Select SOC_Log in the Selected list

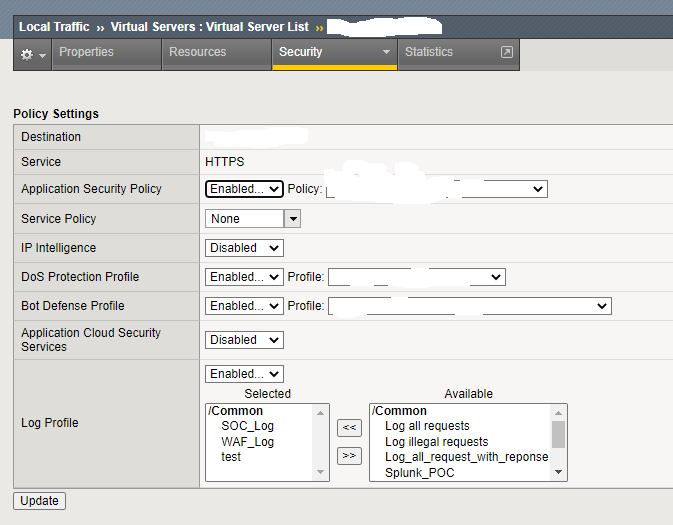click(x=247, y=426)
